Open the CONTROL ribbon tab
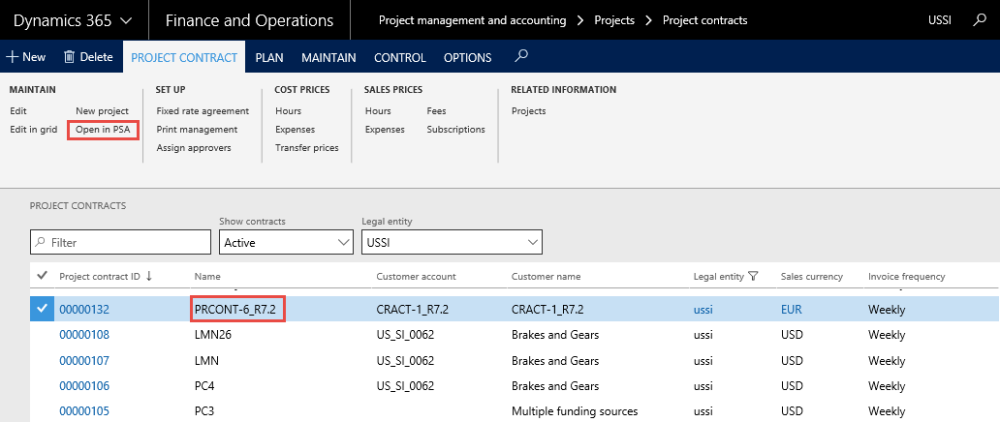Viewport: 1000px width, 422px height. tap(400, 57)
